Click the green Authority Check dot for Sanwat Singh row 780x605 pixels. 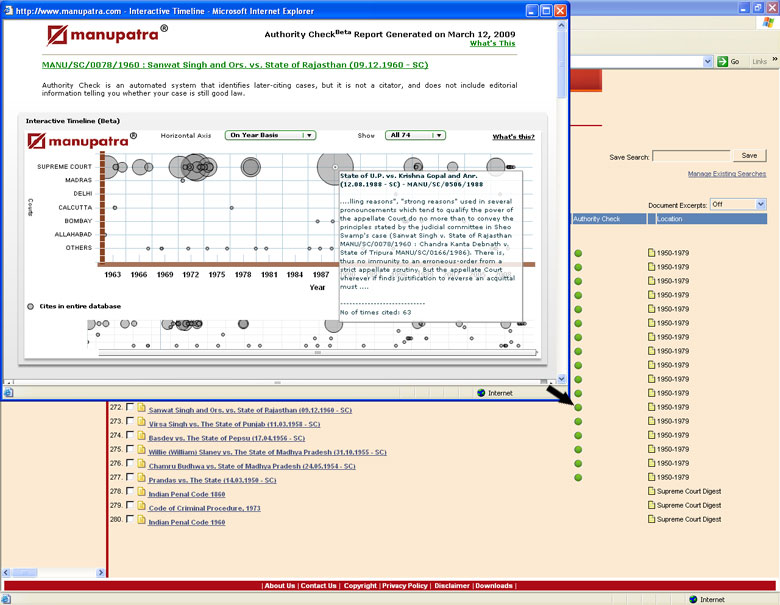point(578,407)
